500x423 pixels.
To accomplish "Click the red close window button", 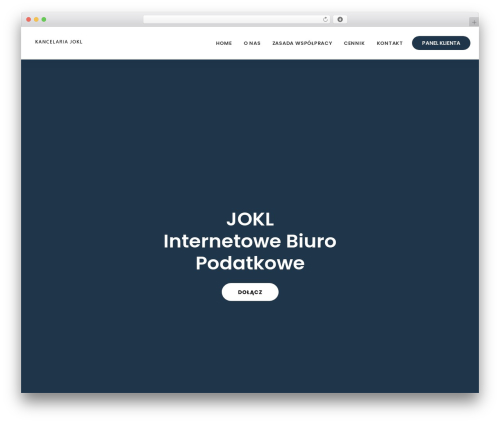I will (29, 20).
